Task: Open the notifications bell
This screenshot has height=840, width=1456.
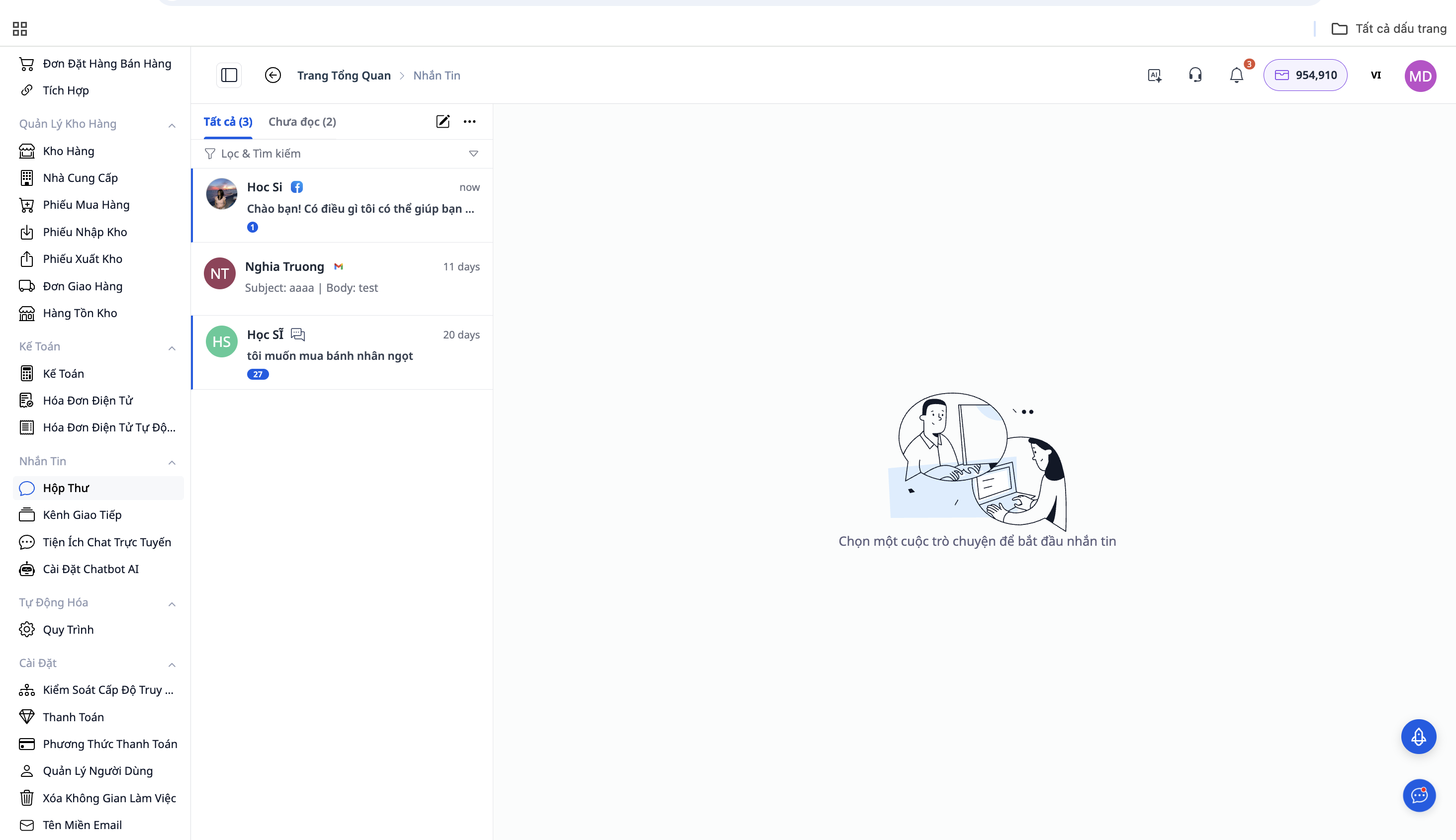Action: coord(1236,75)
